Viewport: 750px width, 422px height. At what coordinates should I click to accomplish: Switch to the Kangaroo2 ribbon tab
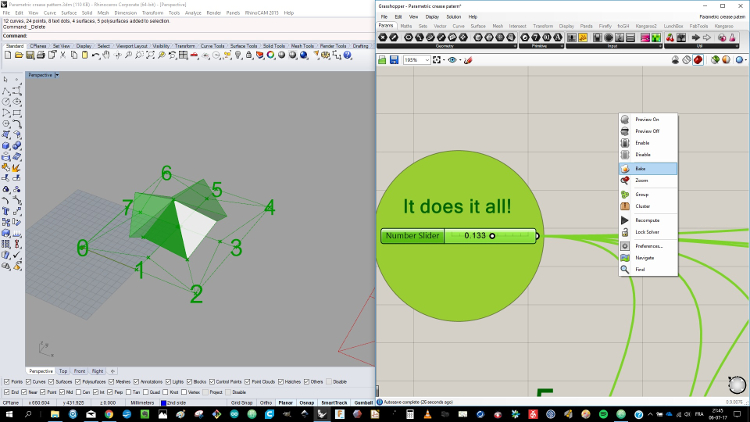[x=646, y=26]
